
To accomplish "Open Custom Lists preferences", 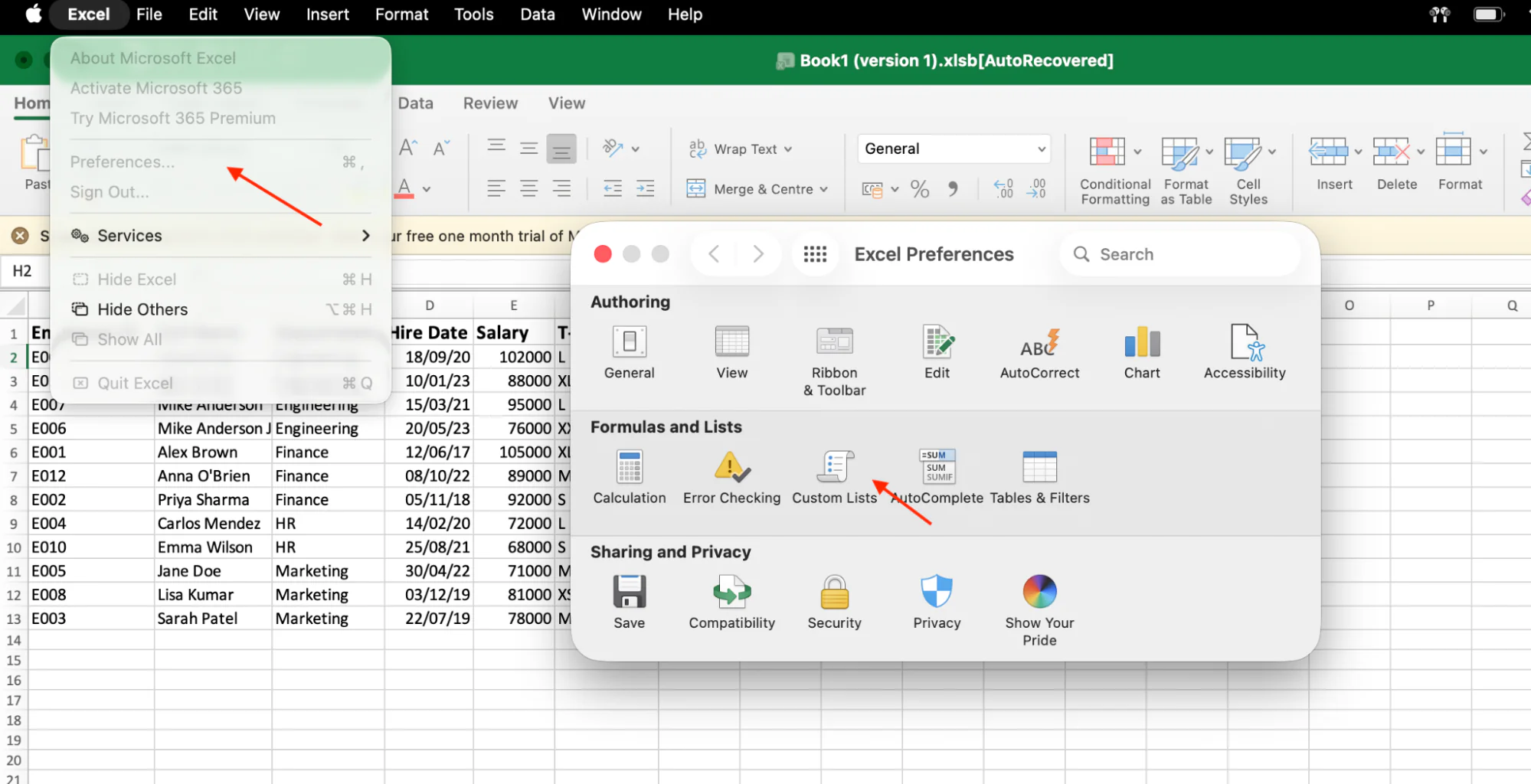I will [x=834, y=477].
